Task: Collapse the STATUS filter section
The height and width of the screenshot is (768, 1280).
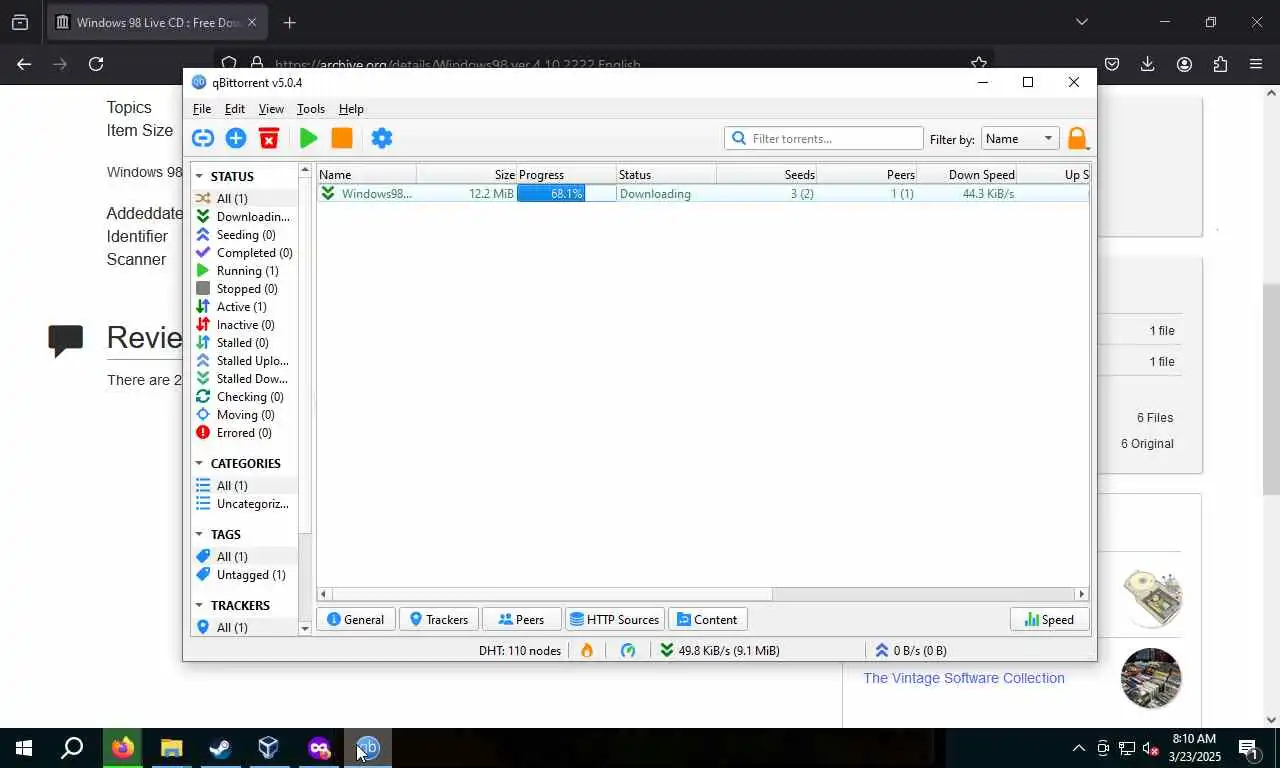Action: [199, 176]
